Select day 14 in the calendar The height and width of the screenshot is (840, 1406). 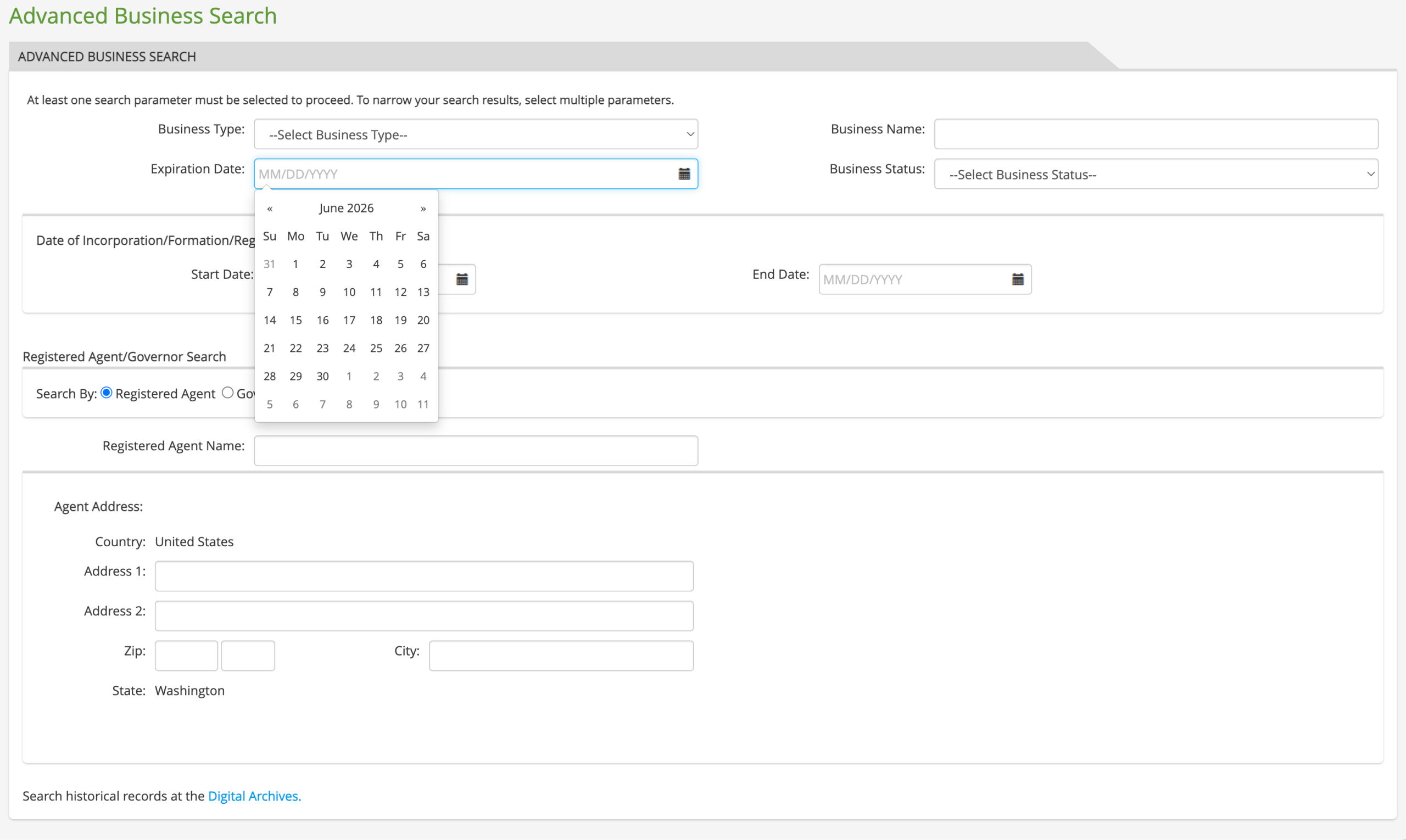(x=270, y=321)
